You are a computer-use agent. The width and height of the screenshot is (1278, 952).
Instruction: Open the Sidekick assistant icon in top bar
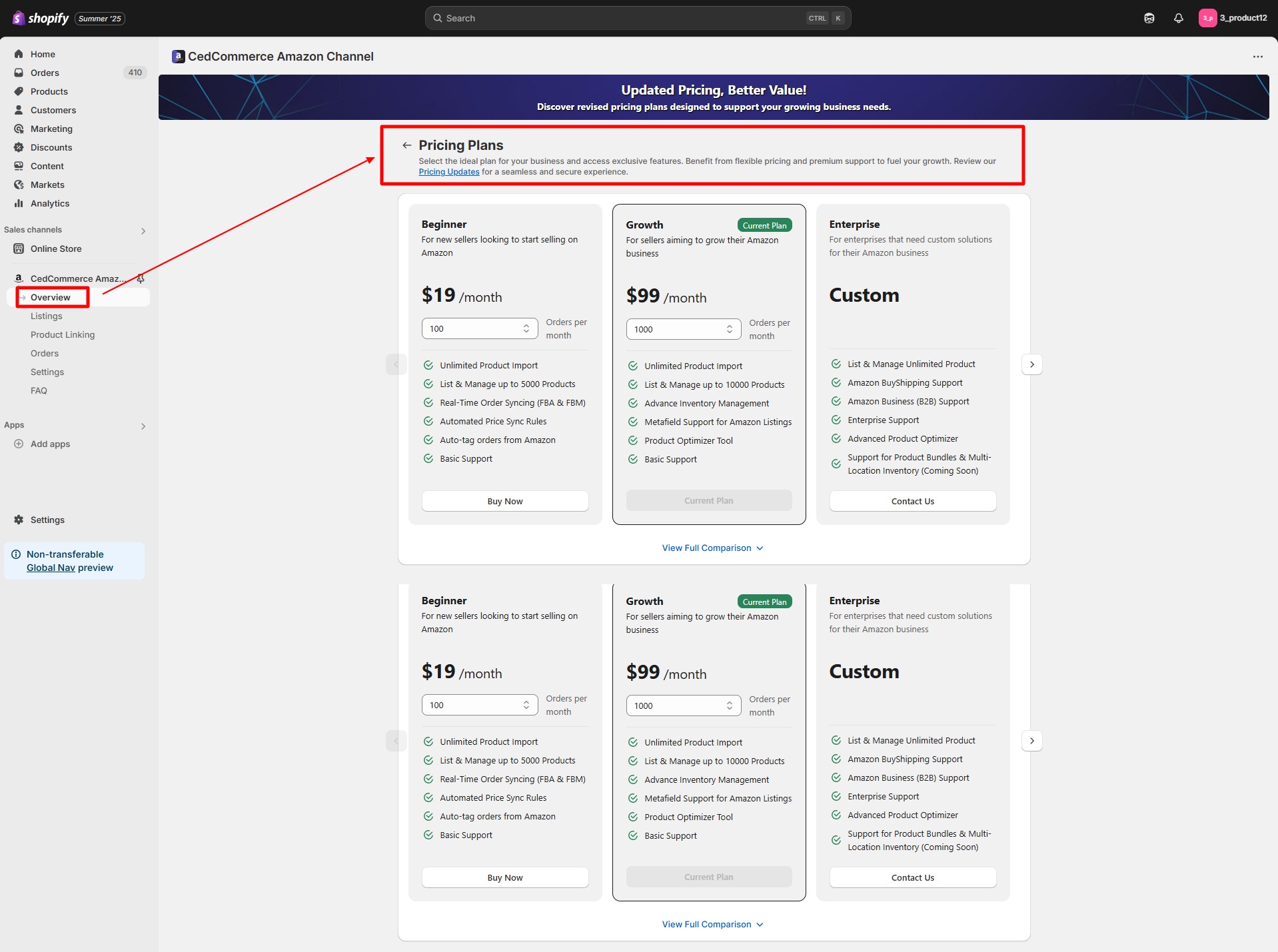[x=1149, y=18]
